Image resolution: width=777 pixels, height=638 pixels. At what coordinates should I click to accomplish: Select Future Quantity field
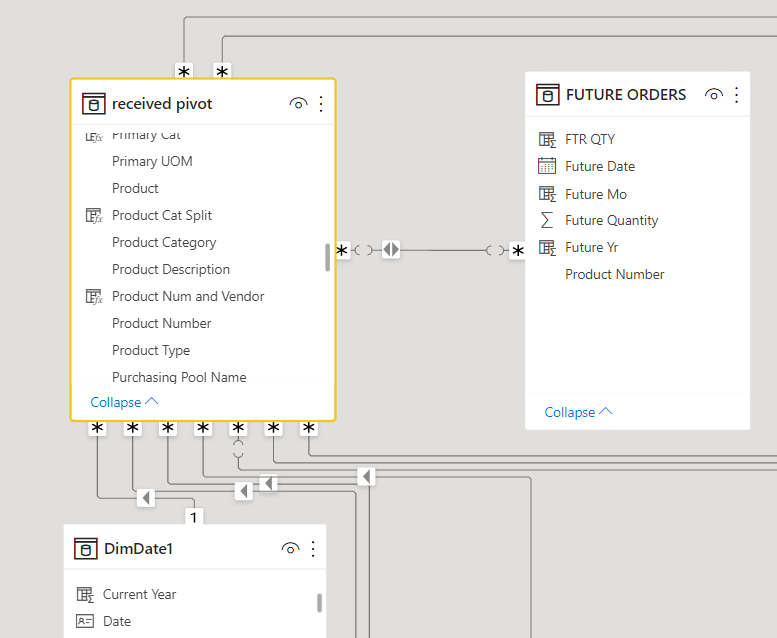612,221
